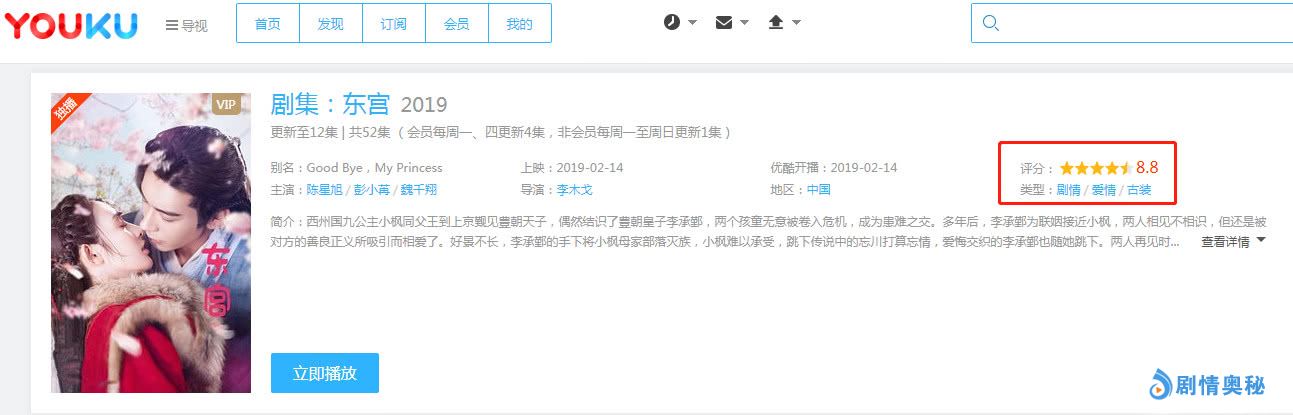Click the 东宫 poster thumbnail
Viewport: 1293px width, 415px height.
tap(151, 243)
